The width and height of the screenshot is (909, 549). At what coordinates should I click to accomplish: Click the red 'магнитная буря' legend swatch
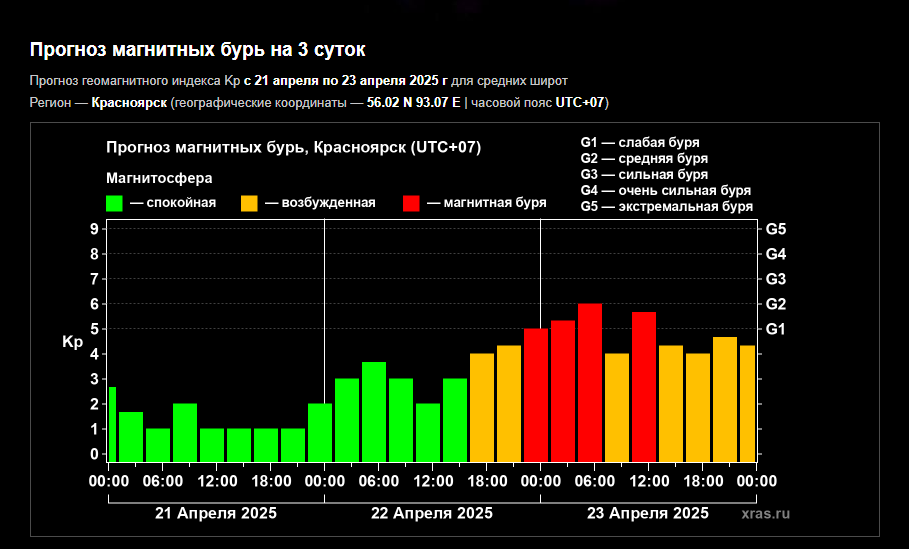pos(411,203)
